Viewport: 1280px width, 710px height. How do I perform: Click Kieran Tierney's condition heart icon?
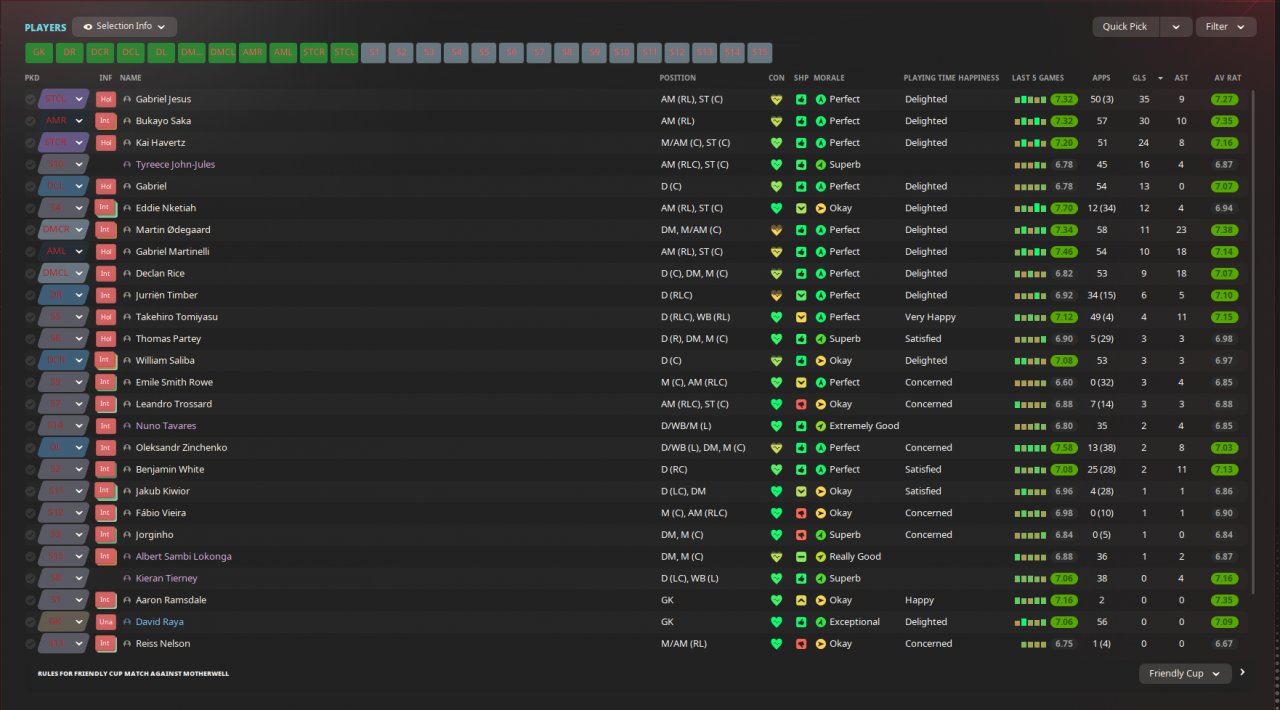click(775, 579)
